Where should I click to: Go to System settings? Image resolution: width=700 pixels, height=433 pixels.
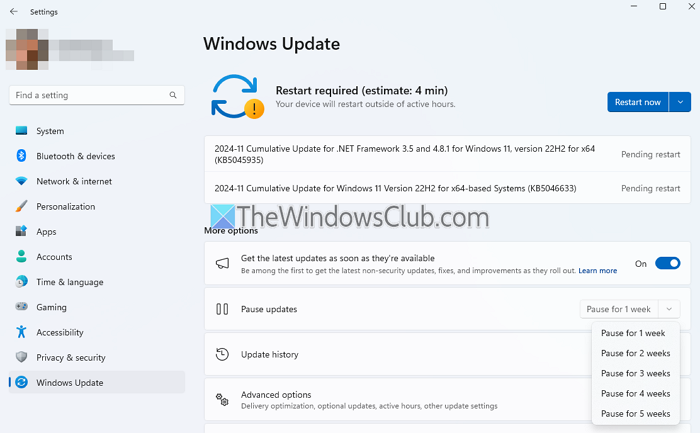96,131
